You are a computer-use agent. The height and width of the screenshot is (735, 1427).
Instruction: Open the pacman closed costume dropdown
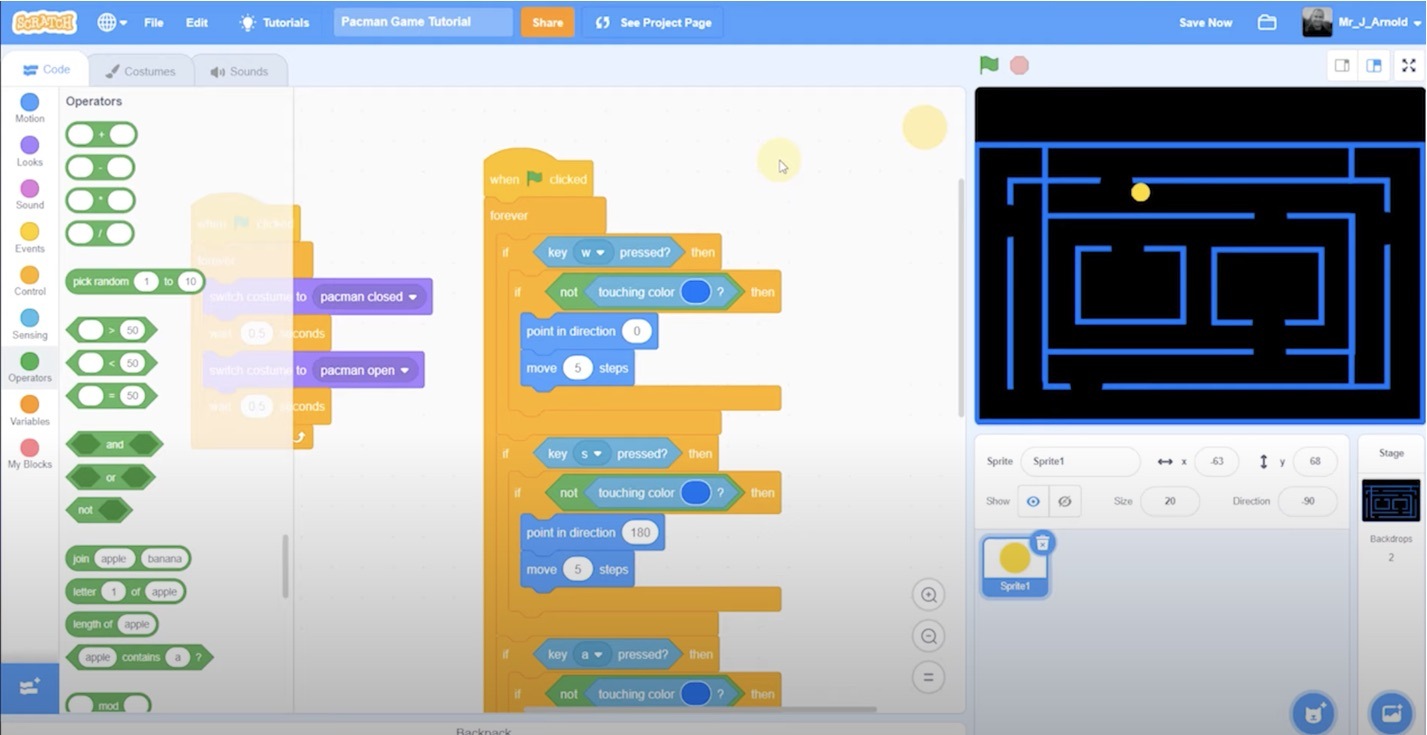click(369, 297)
